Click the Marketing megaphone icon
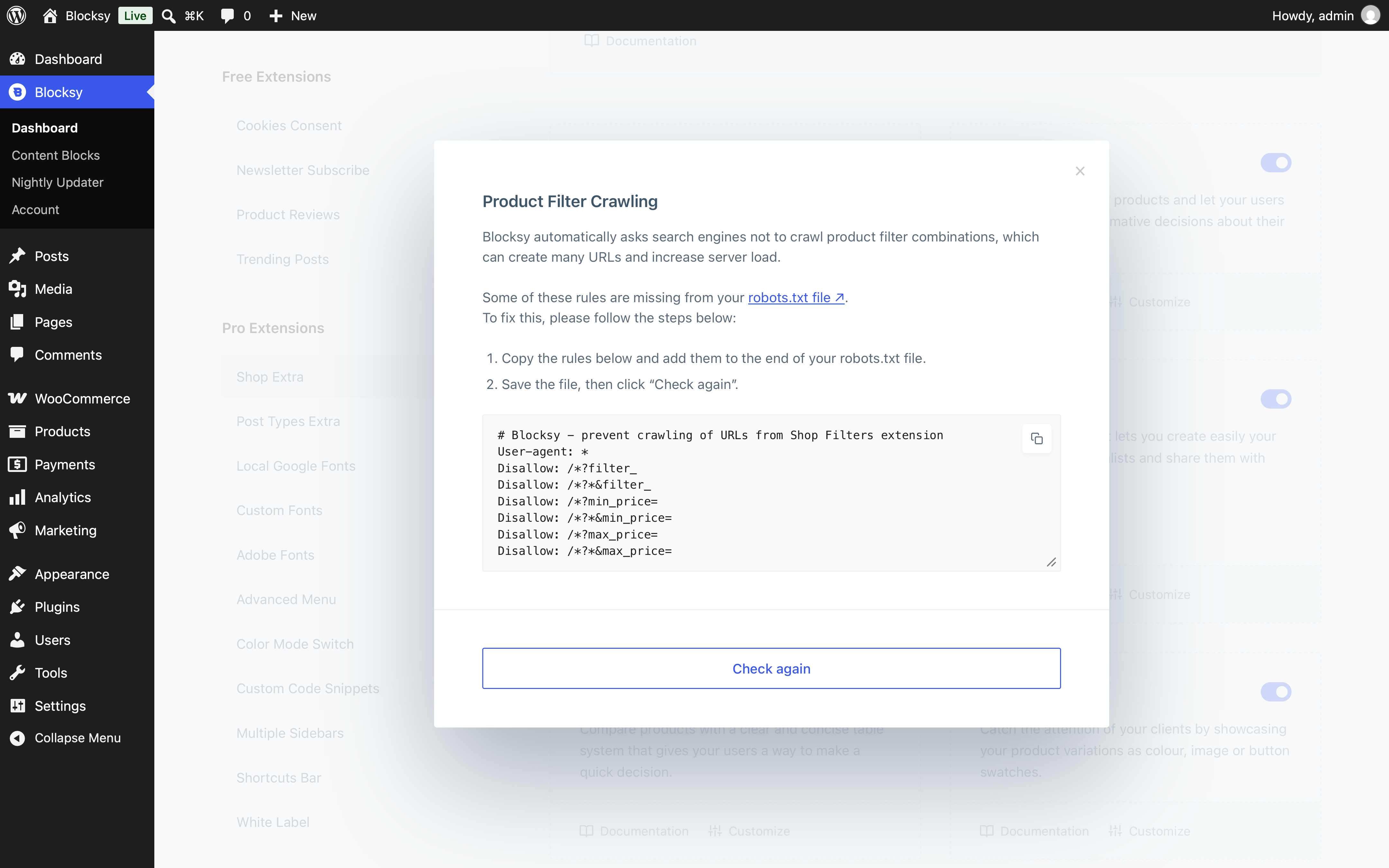 (17, 530)
